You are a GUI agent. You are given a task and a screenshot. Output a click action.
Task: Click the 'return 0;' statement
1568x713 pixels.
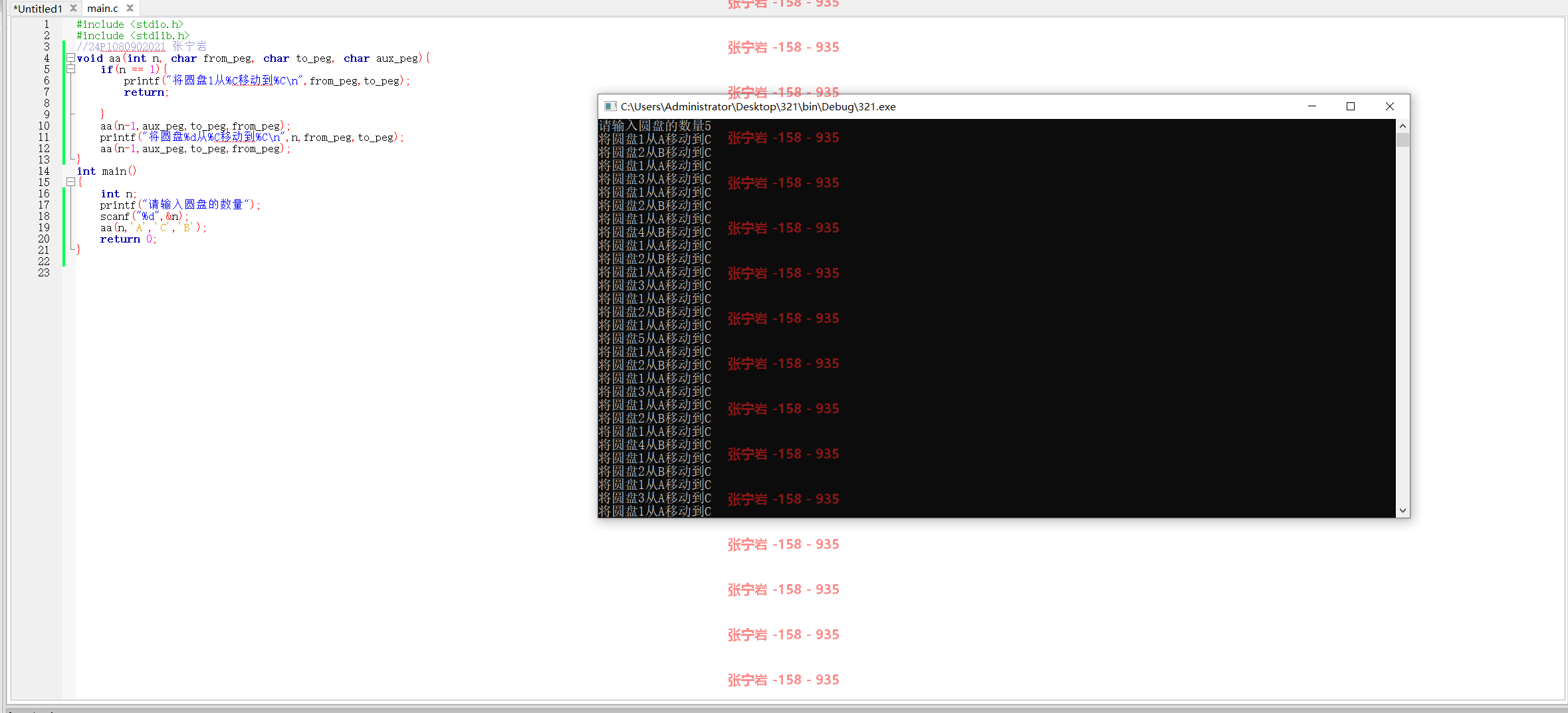pyautogui.click(x=128, y=239)
